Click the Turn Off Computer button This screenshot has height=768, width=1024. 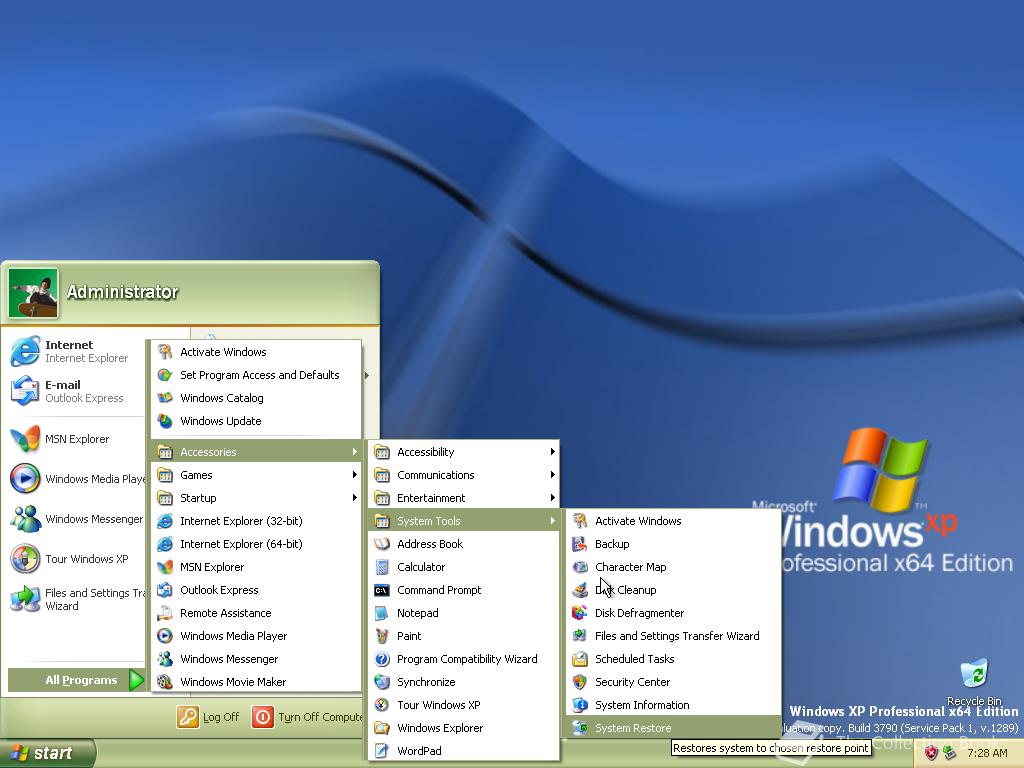click(x=307, y=717)
